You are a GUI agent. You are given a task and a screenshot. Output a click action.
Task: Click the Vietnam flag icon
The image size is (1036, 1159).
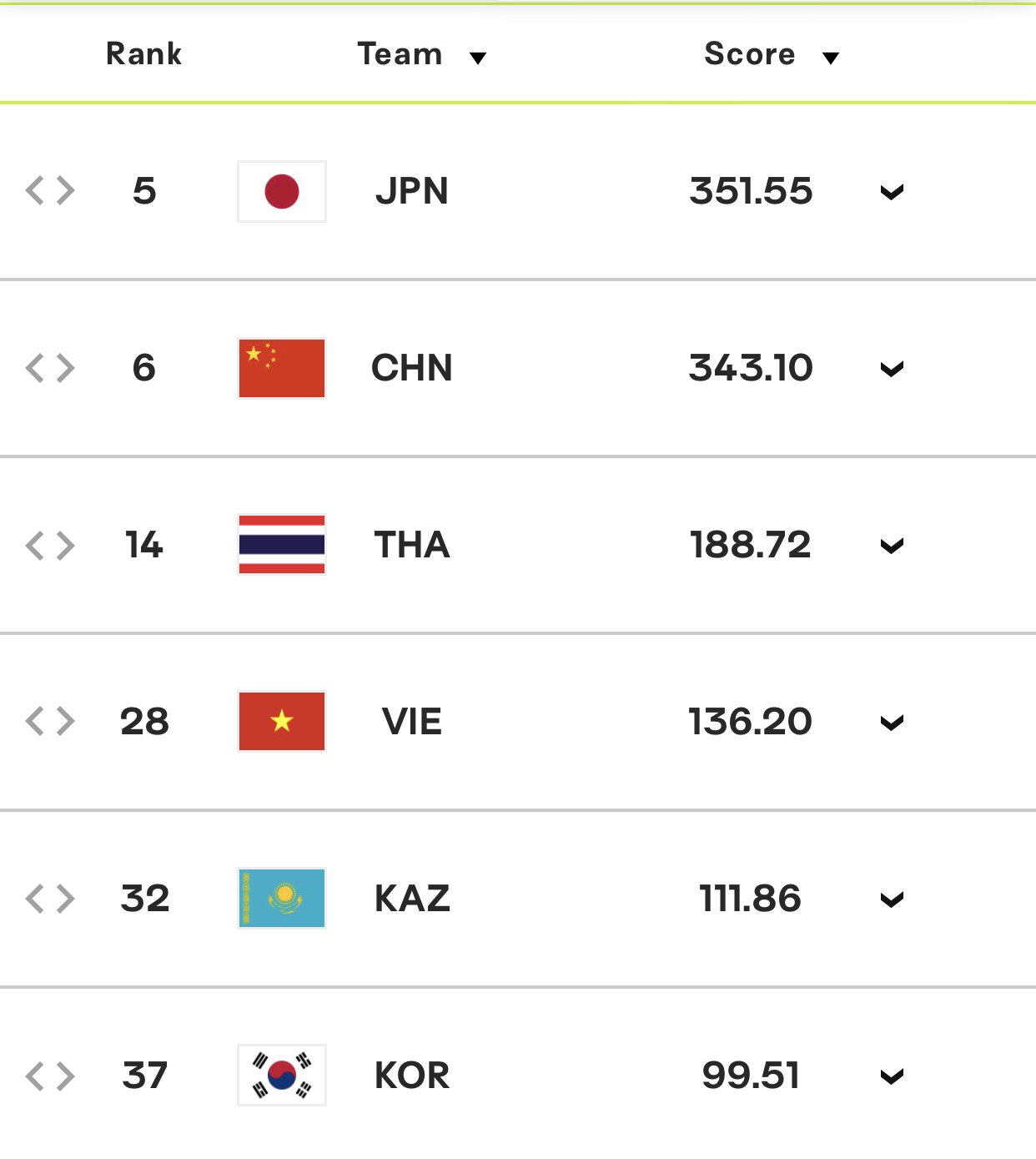click(282, 722)
